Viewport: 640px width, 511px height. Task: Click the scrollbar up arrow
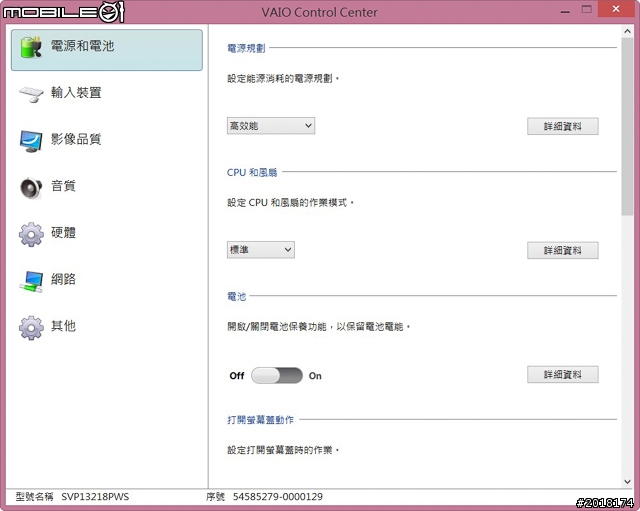pos(627,31)
